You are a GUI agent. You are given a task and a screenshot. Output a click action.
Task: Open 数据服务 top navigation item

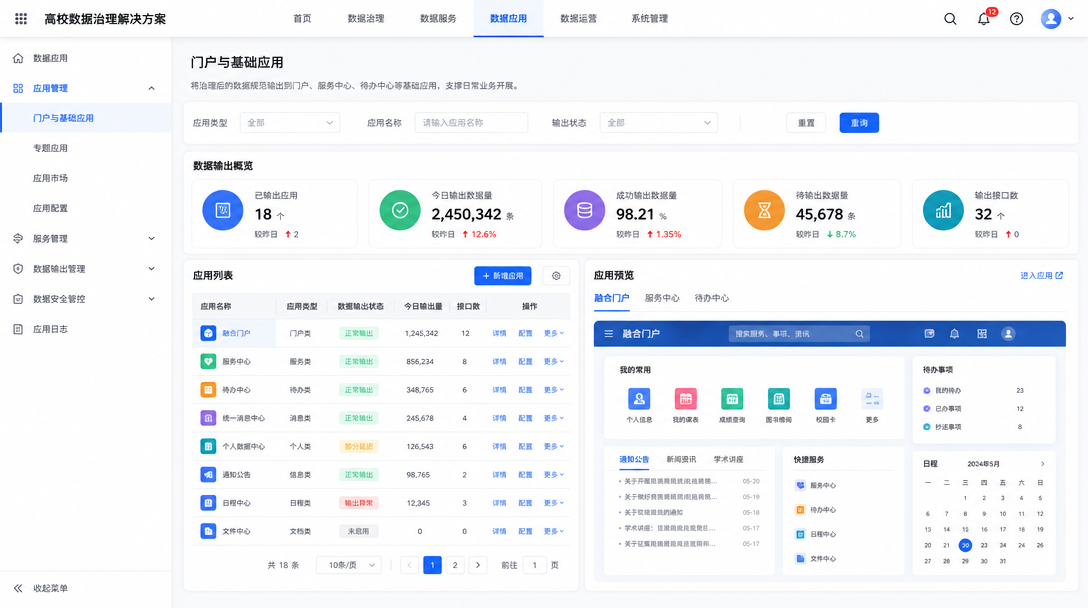(438, 19)
